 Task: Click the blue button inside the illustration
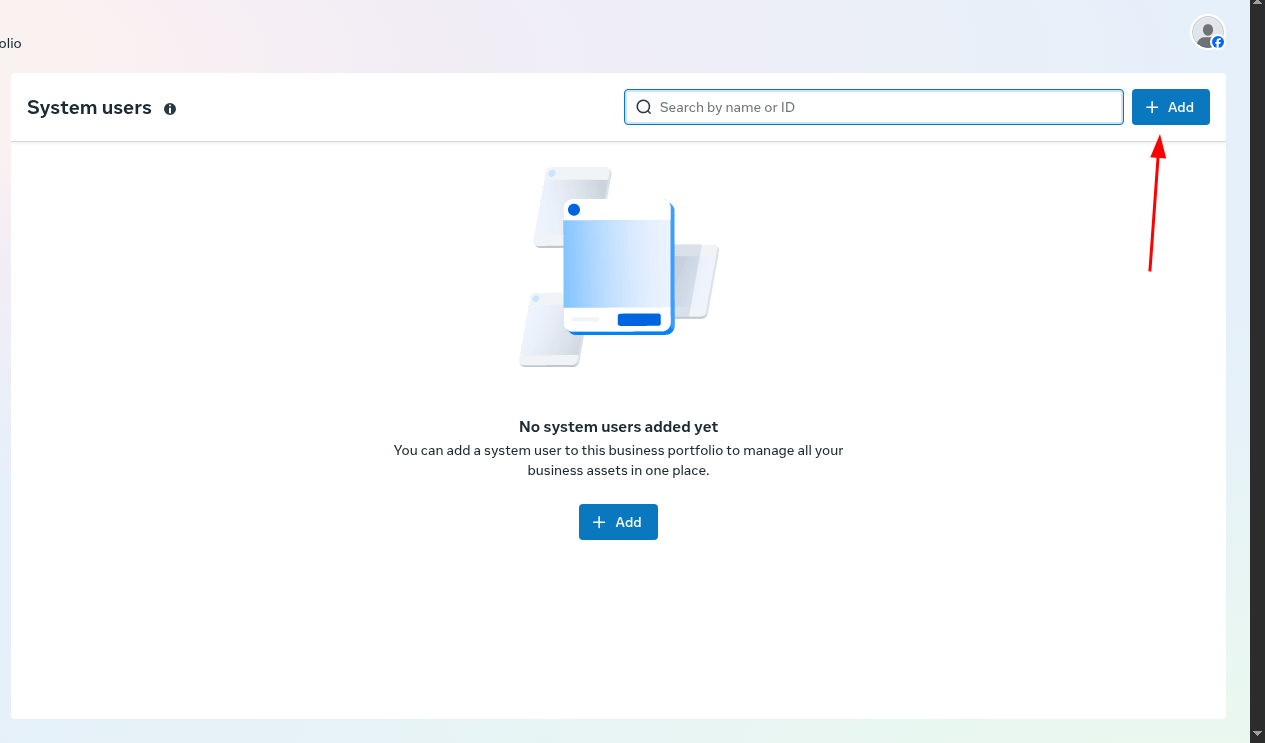639,320
